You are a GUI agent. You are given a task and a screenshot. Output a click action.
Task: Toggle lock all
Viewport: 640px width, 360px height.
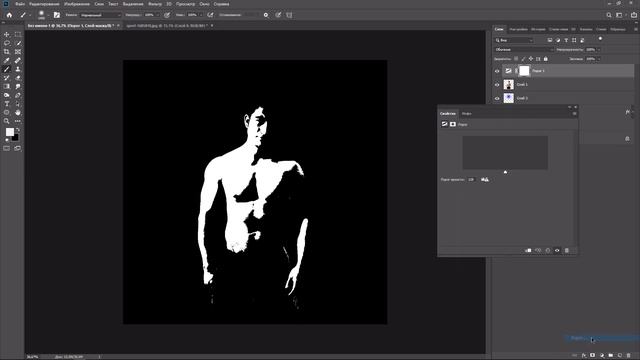pos(546,59)
